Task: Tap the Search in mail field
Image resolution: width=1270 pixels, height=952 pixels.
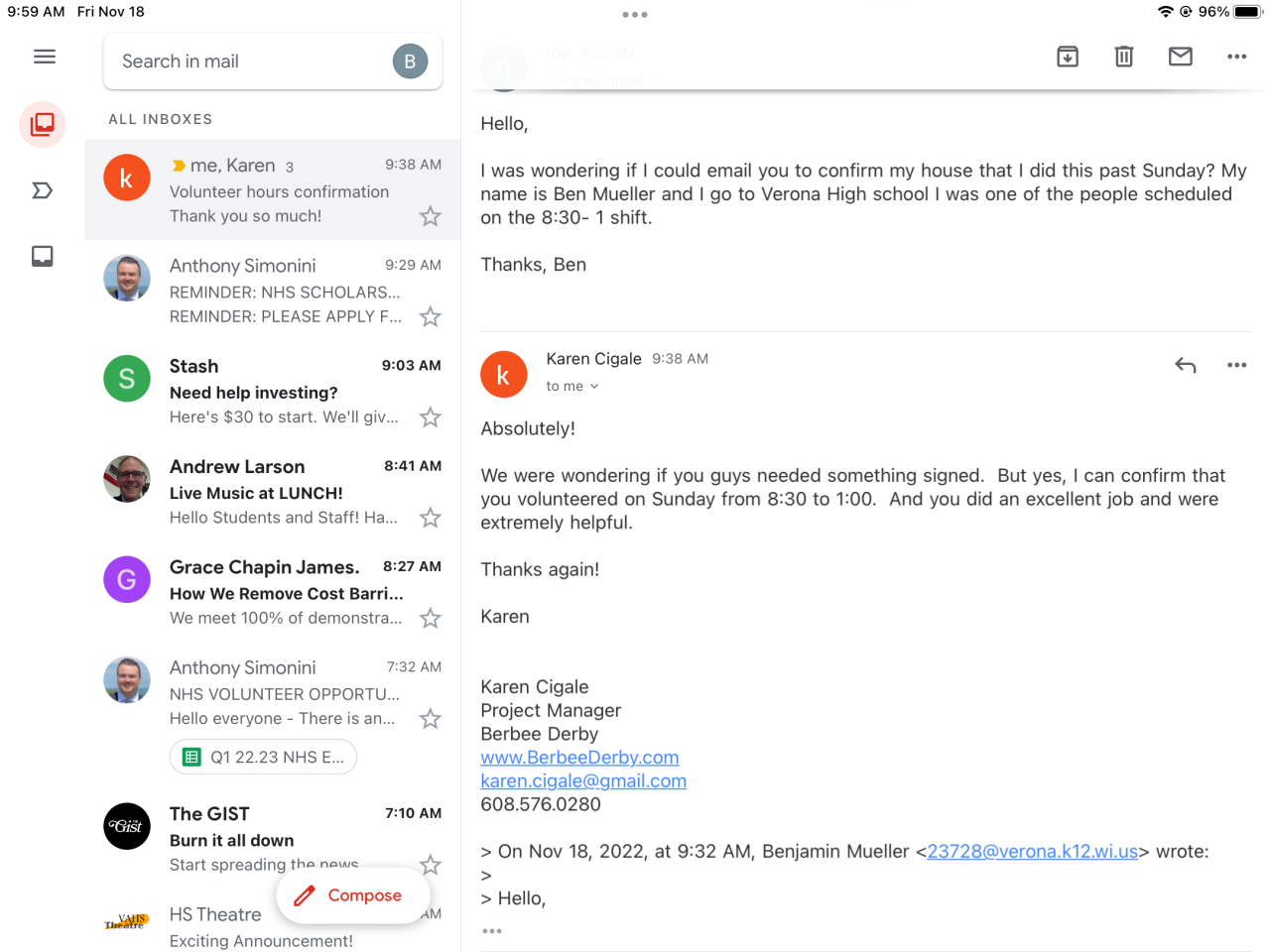Action: [272, 61]
